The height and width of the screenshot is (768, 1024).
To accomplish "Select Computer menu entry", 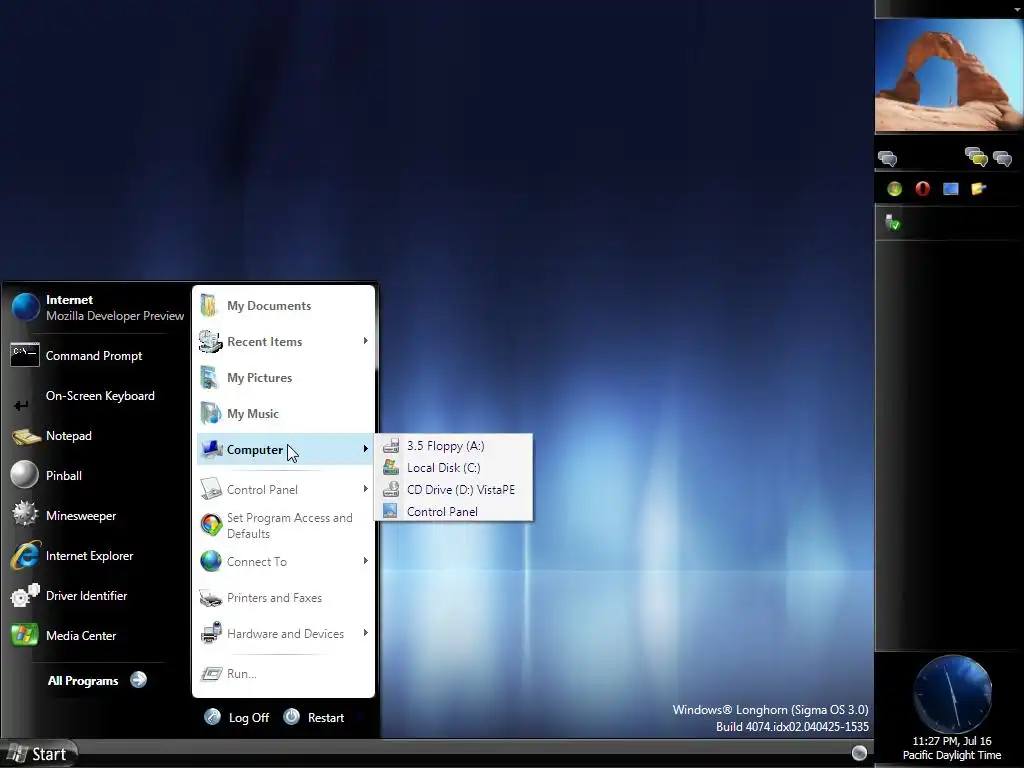I will (x=285, y=449).
